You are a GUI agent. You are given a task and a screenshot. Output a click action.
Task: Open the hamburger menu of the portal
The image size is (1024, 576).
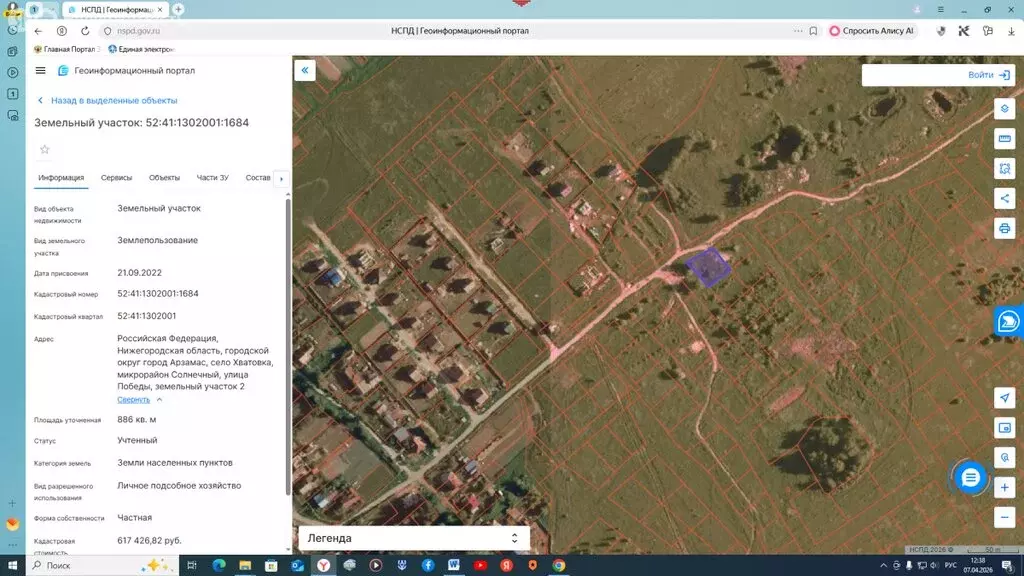pos(40,71)
